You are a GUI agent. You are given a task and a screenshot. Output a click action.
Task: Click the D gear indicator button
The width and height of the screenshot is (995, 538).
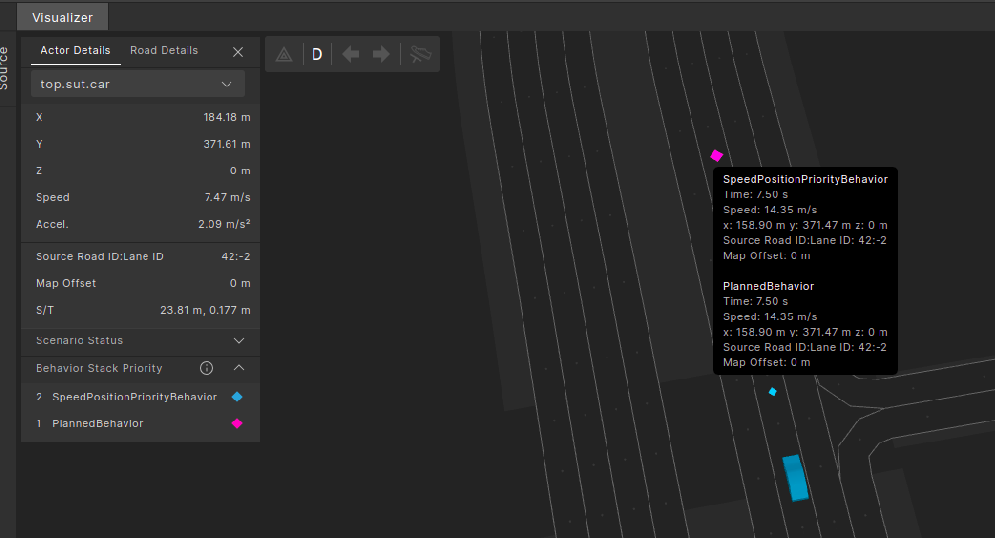(317, 54)
